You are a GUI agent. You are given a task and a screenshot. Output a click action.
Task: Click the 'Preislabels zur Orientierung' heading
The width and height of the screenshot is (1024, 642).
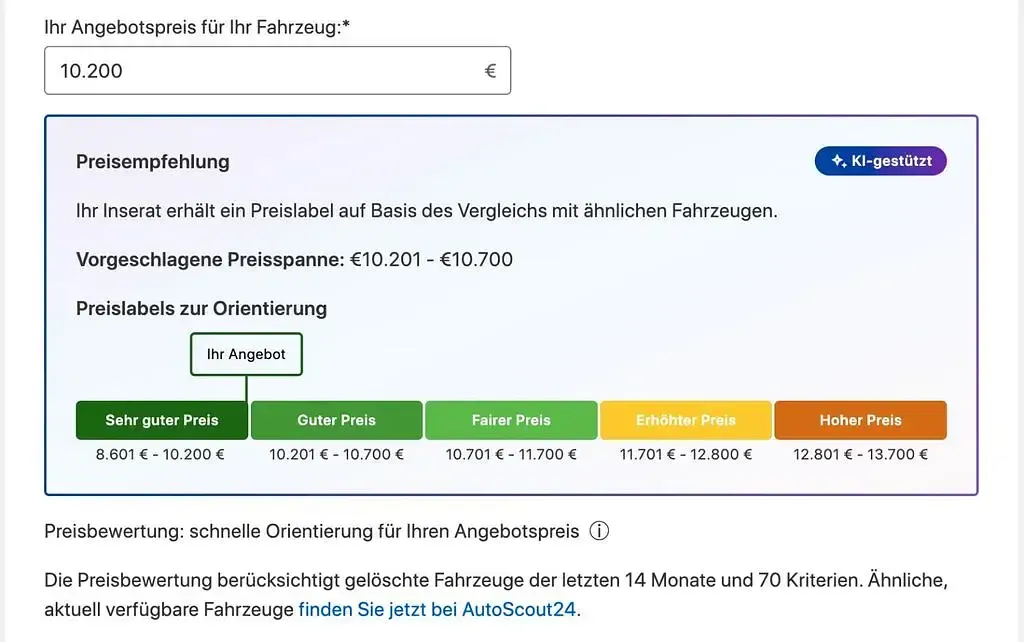(202, 308)
